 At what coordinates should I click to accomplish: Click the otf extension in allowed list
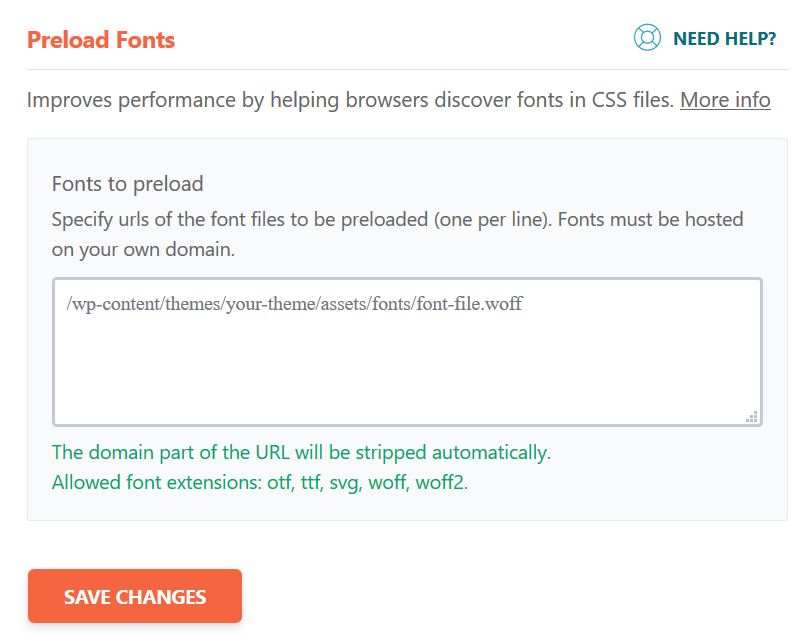279,482
